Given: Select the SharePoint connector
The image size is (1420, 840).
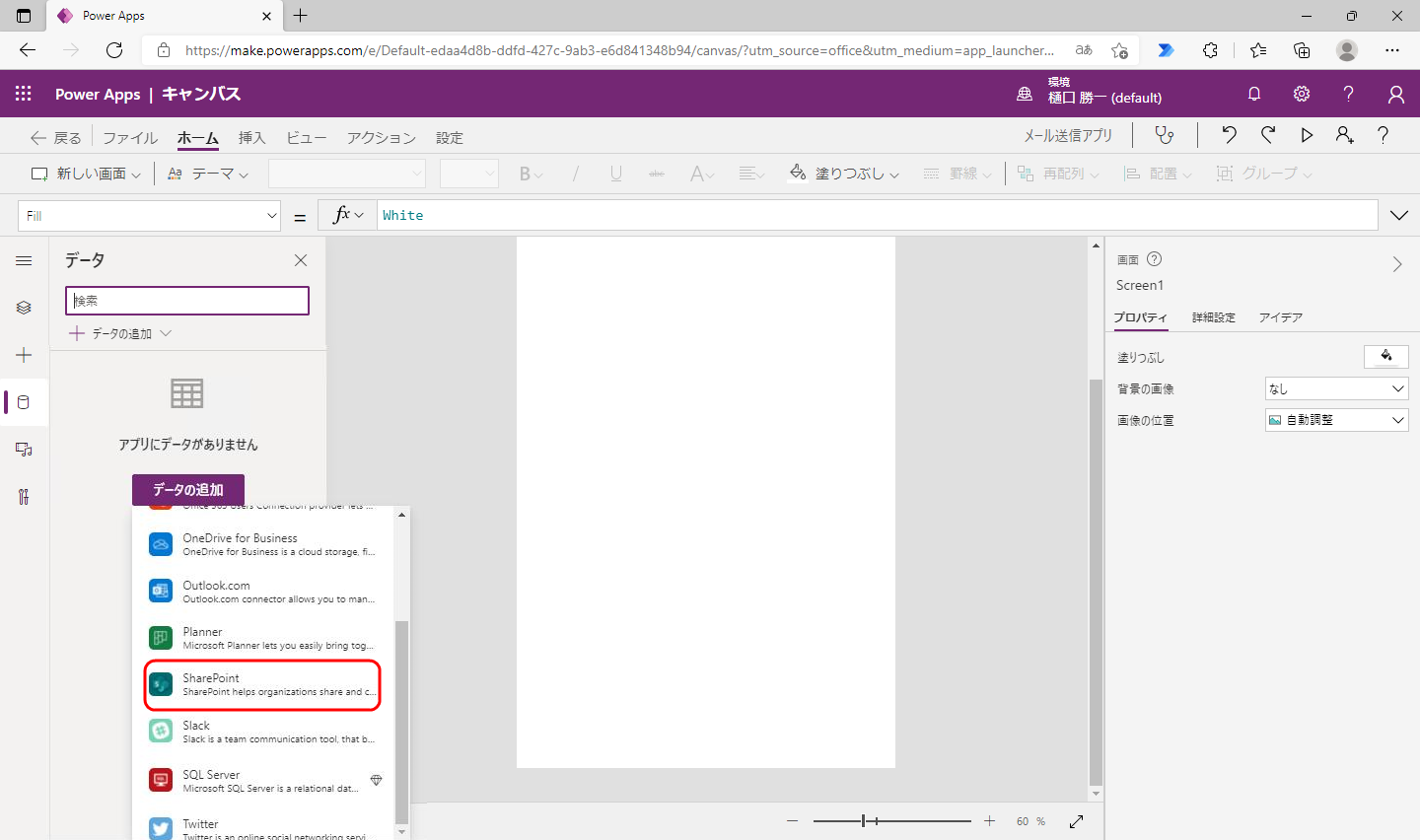Looking at the screenshot, I should tap(262, 684).
